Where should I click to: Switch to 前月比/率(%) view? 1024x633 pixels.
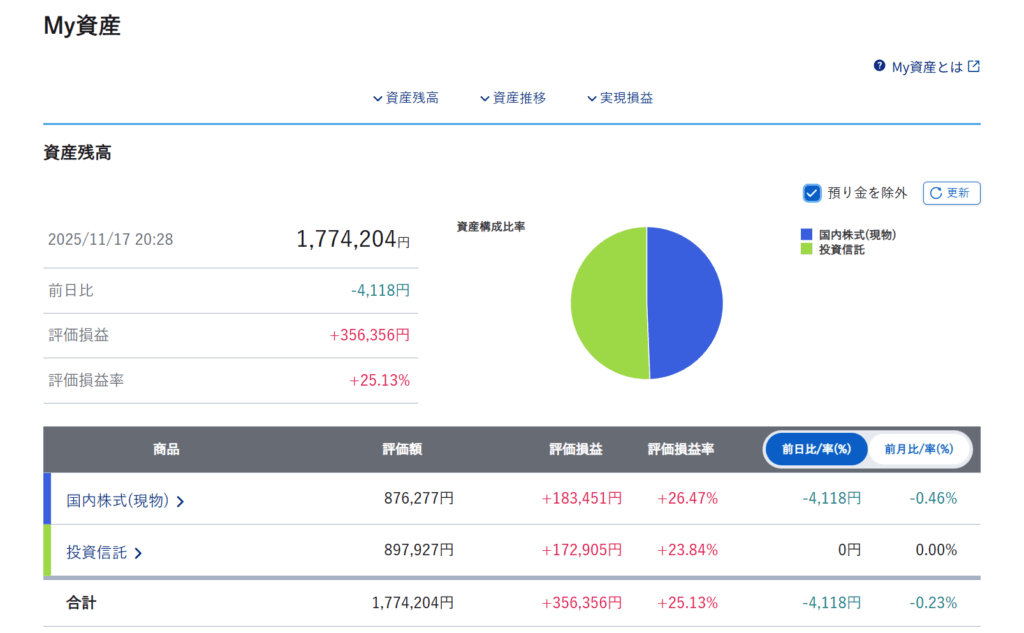919,449
